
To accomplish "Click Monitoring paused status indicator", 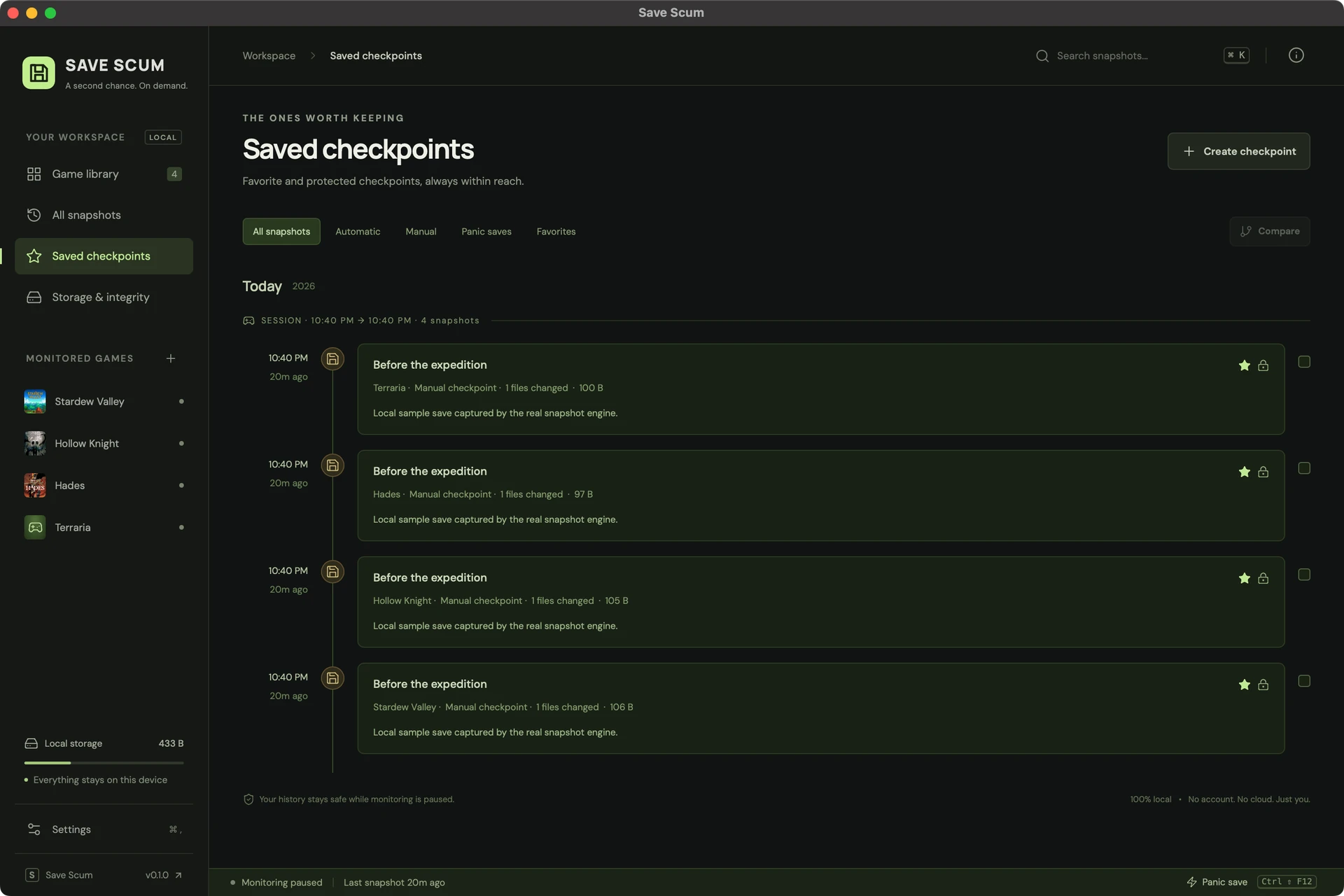I will coord(276,883).
